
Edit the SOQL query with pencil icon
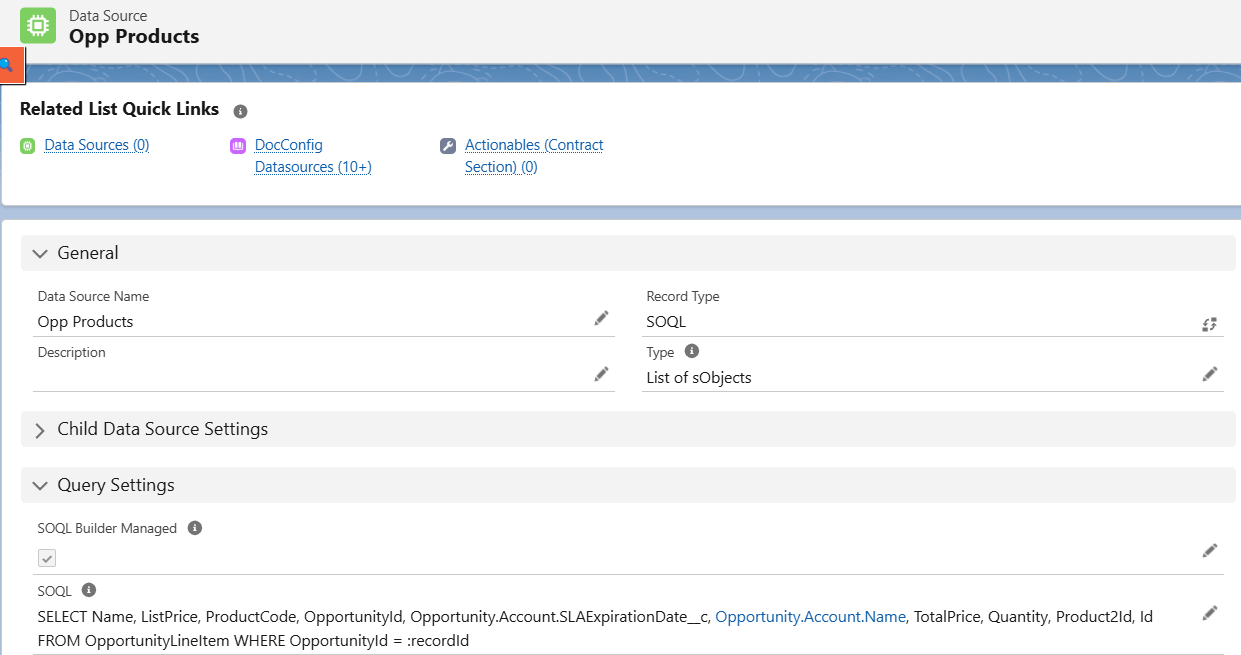1210,613
